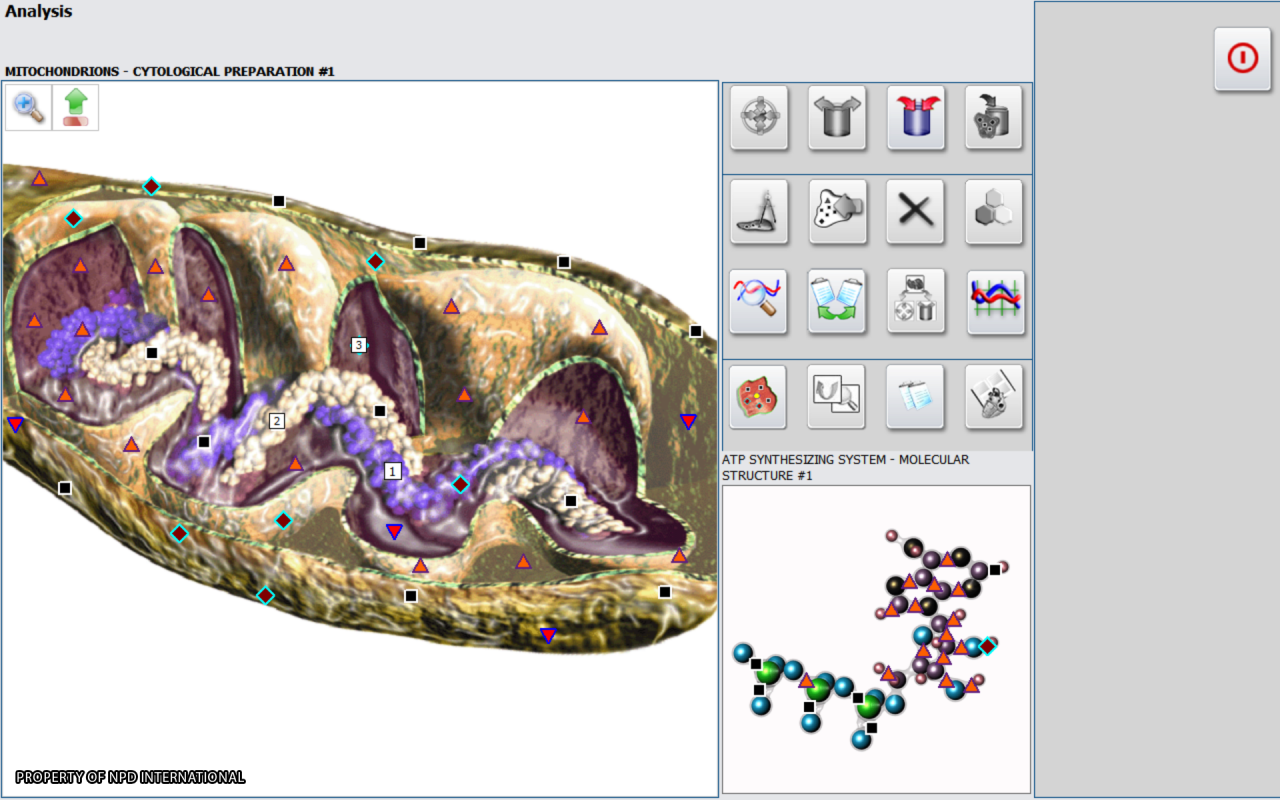
Task: Click the two stacked documents icon
Action: coord(915,397)
